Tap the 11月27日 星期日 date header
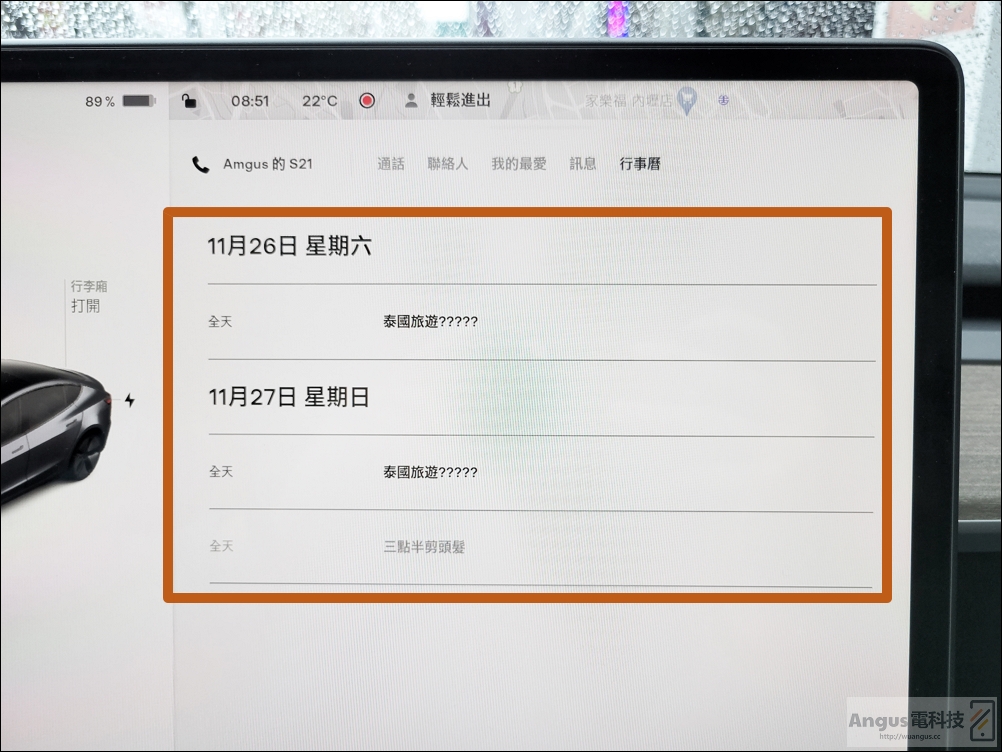Screen dimensions: 1002x752 point(289,397)
